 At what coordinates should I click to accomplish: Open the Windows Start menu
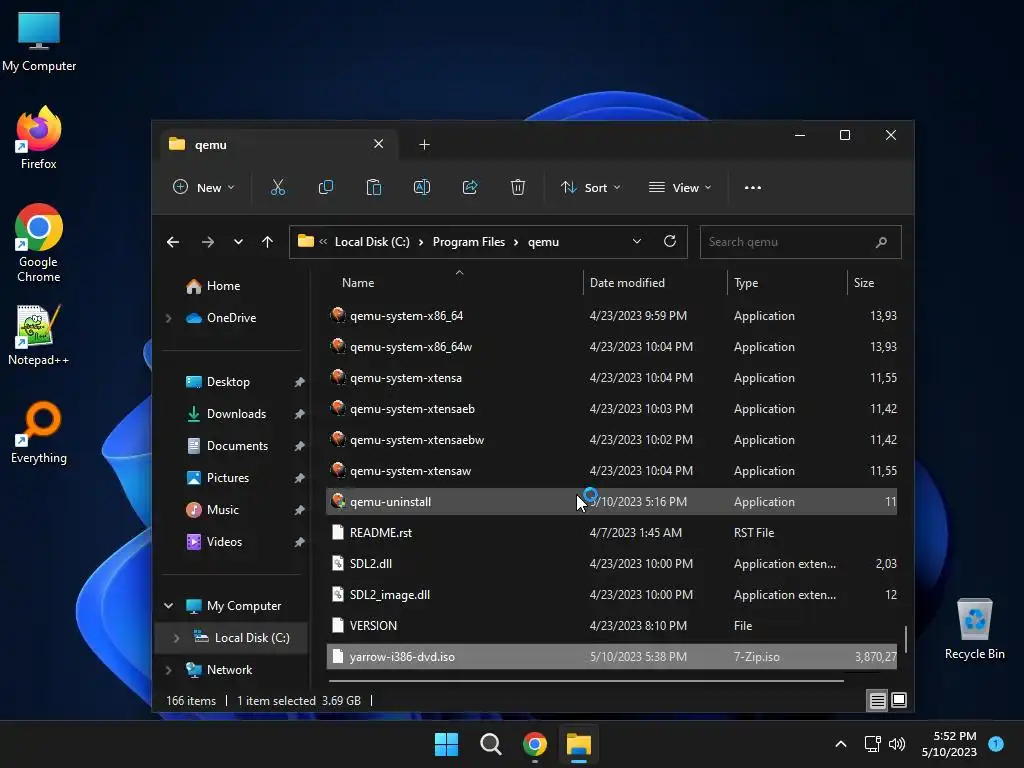[x=447, y=744]
